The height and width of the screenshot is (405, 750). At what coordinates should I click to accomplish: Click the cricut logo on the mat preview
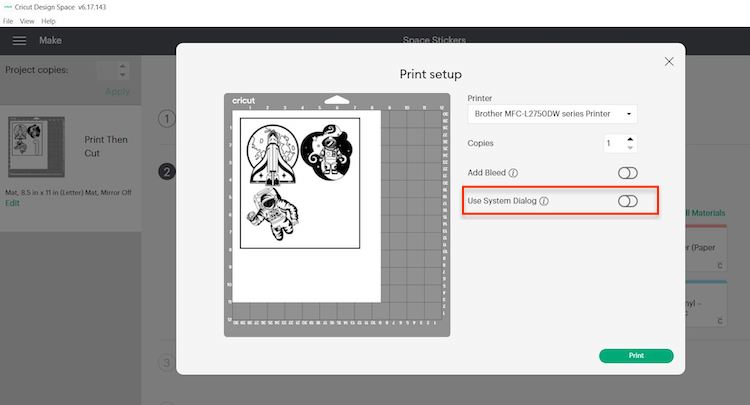tap(243, 100)
